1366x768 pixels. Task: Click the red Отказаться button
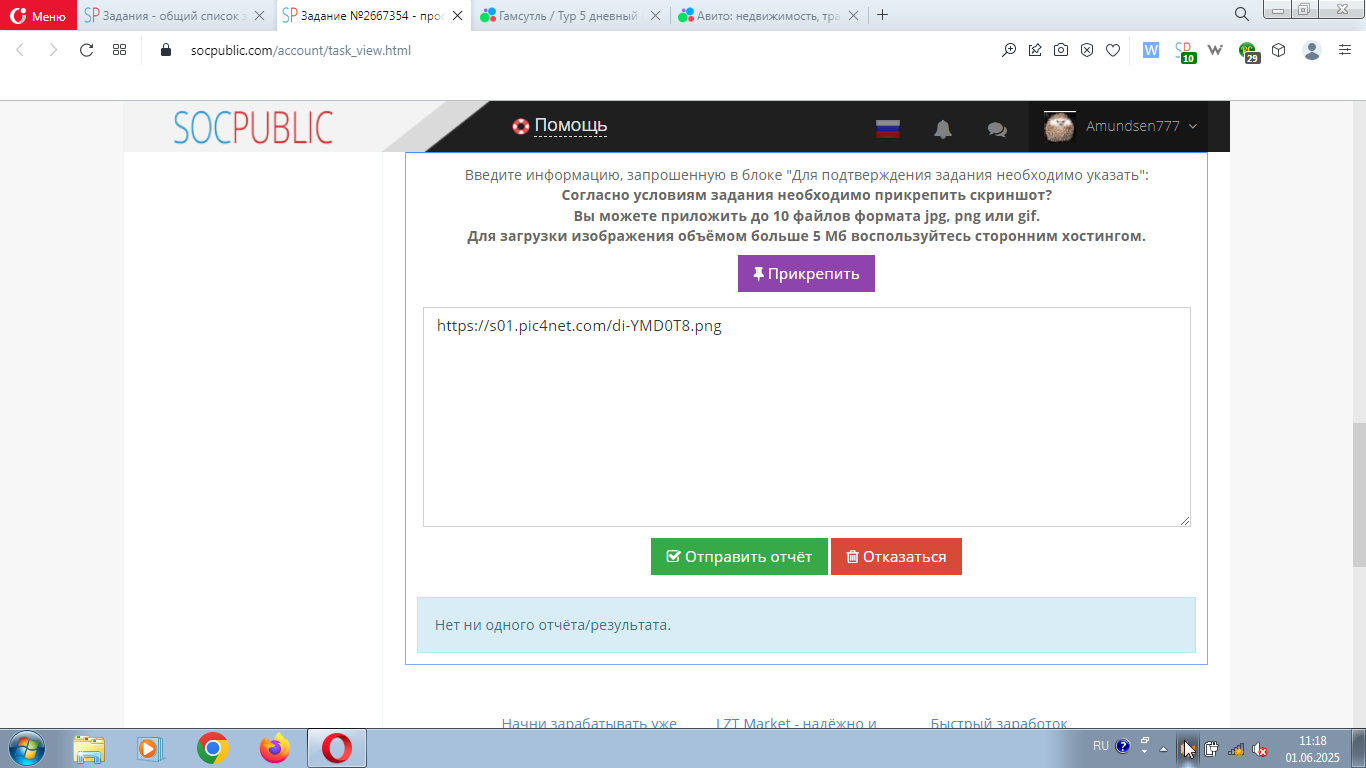(896, 557)
